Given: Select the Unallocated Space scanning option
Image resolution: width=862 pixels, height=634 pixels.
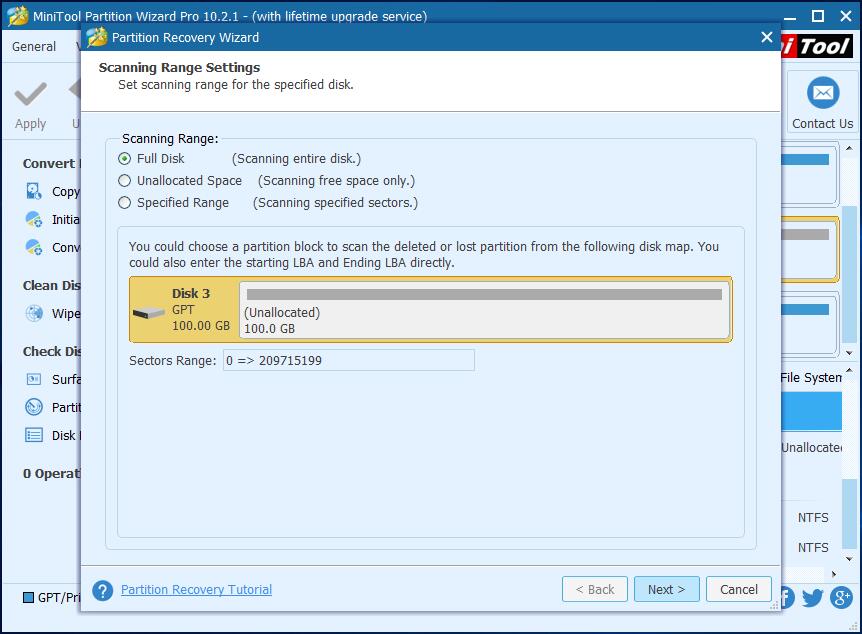Looking at the screenshot, I should 125,180.
